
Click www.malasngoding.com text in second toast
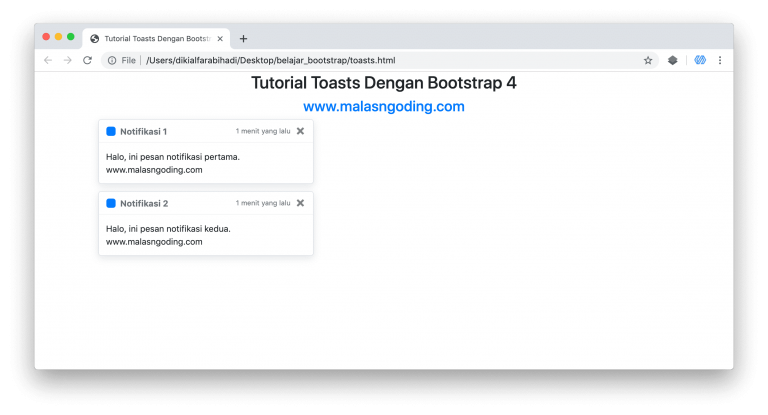pyautogui.click(x=154, y=242)
